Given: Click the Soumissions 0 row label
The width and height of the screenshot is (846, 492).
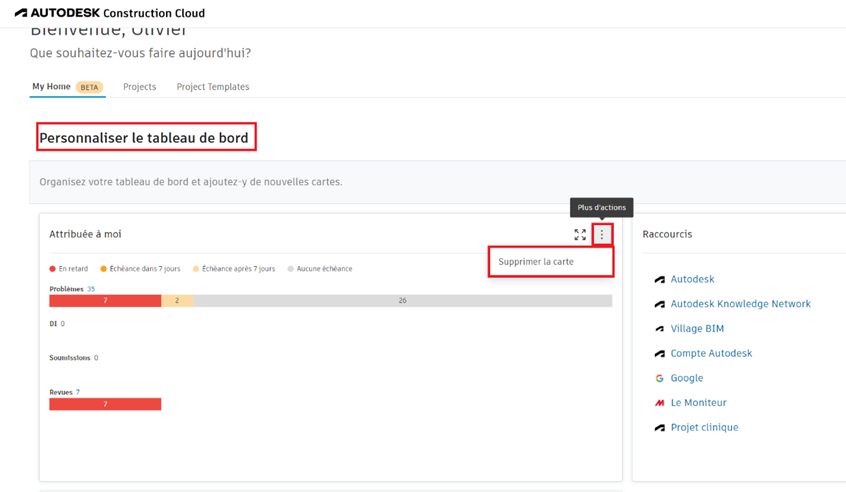Looking at the screenshot, I should coord(73,358).
